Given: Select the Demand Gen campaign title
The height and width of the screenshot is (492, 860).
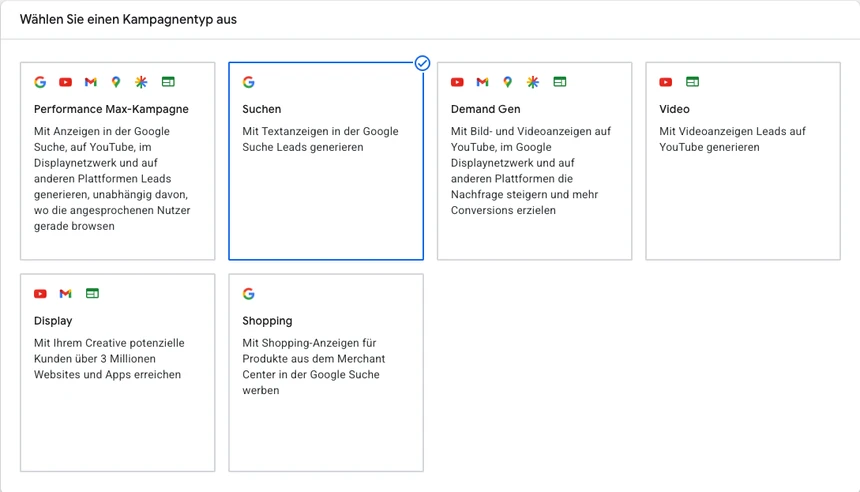Looking at the screenshot, I should click(485, 109).
